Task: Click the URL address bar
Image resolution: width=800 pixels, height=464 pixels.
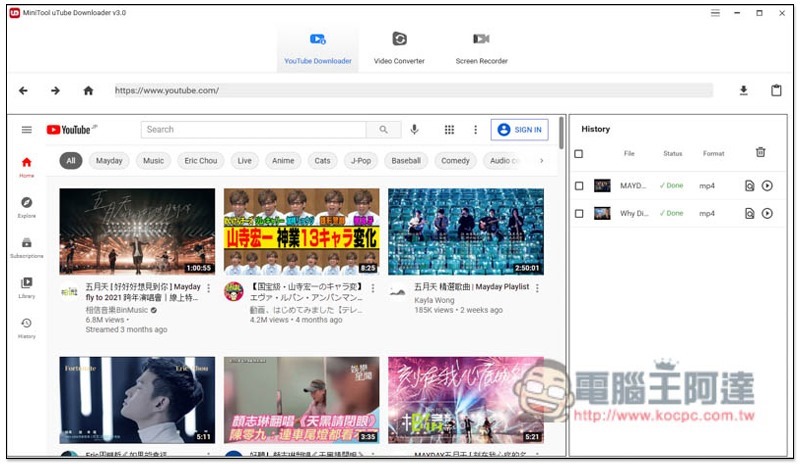Action: point(413,90)
